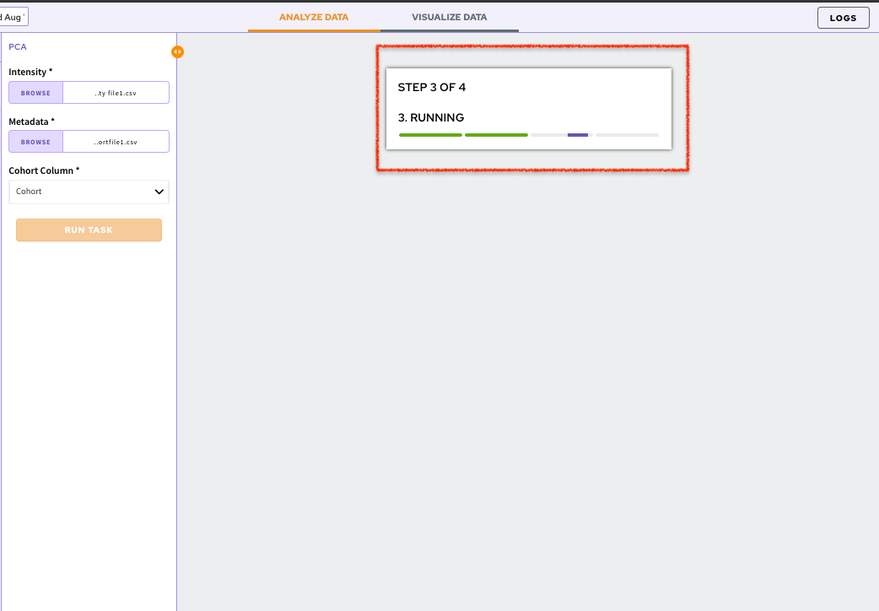Click the 'Intensity *' label

[x=30, y=72]
